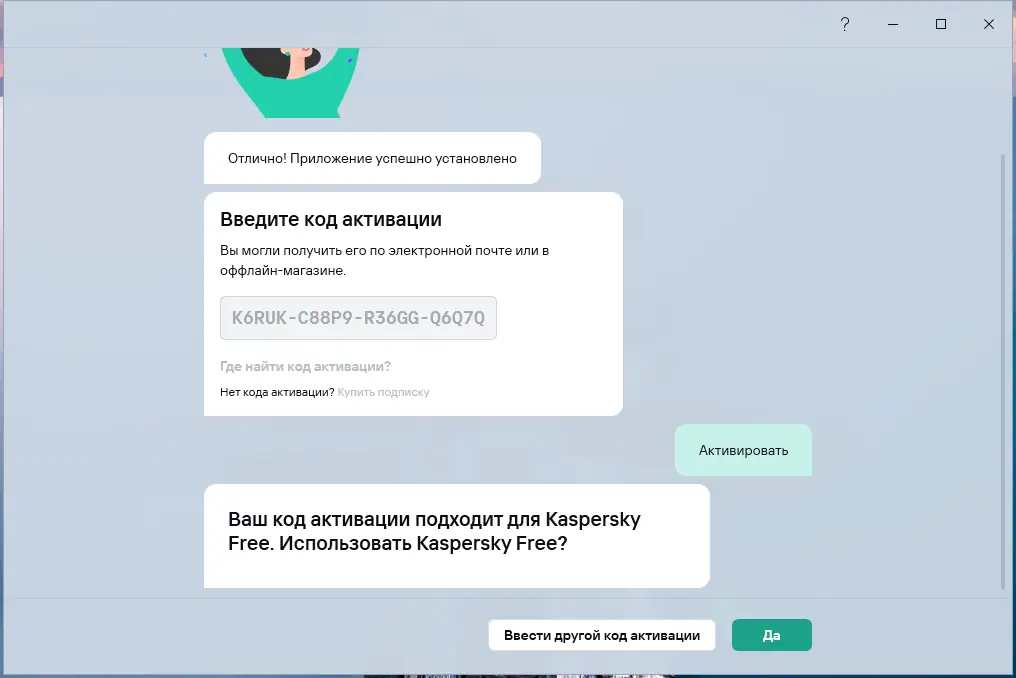Follow the Купить подписку link
1016x678 pixels.
tap(384, 392)
